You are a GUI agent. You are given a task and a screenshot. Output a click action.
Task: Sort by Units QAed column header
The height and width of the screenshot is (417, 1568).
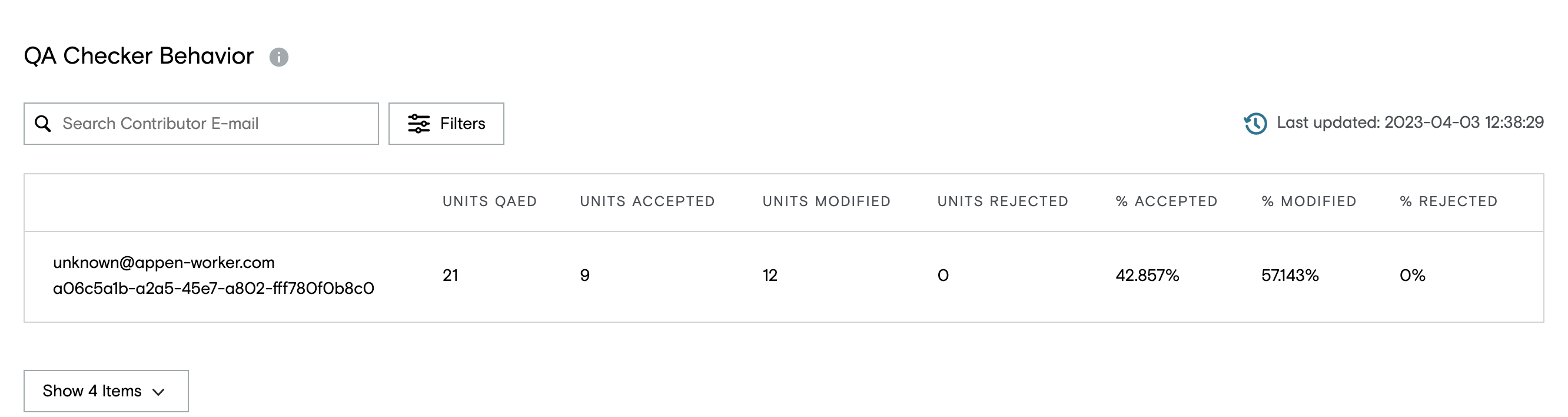coord(490,201)
